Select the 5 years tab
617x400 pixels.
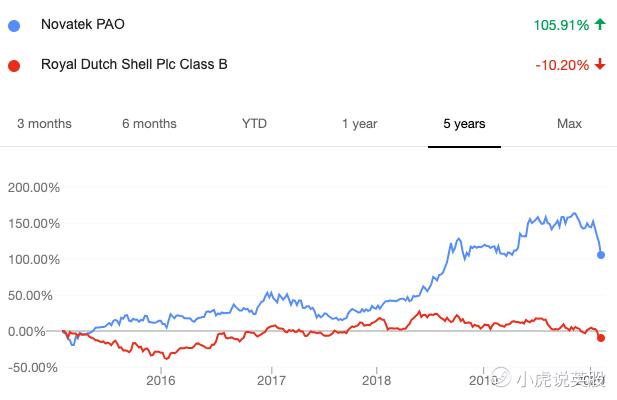coord(464,124)
